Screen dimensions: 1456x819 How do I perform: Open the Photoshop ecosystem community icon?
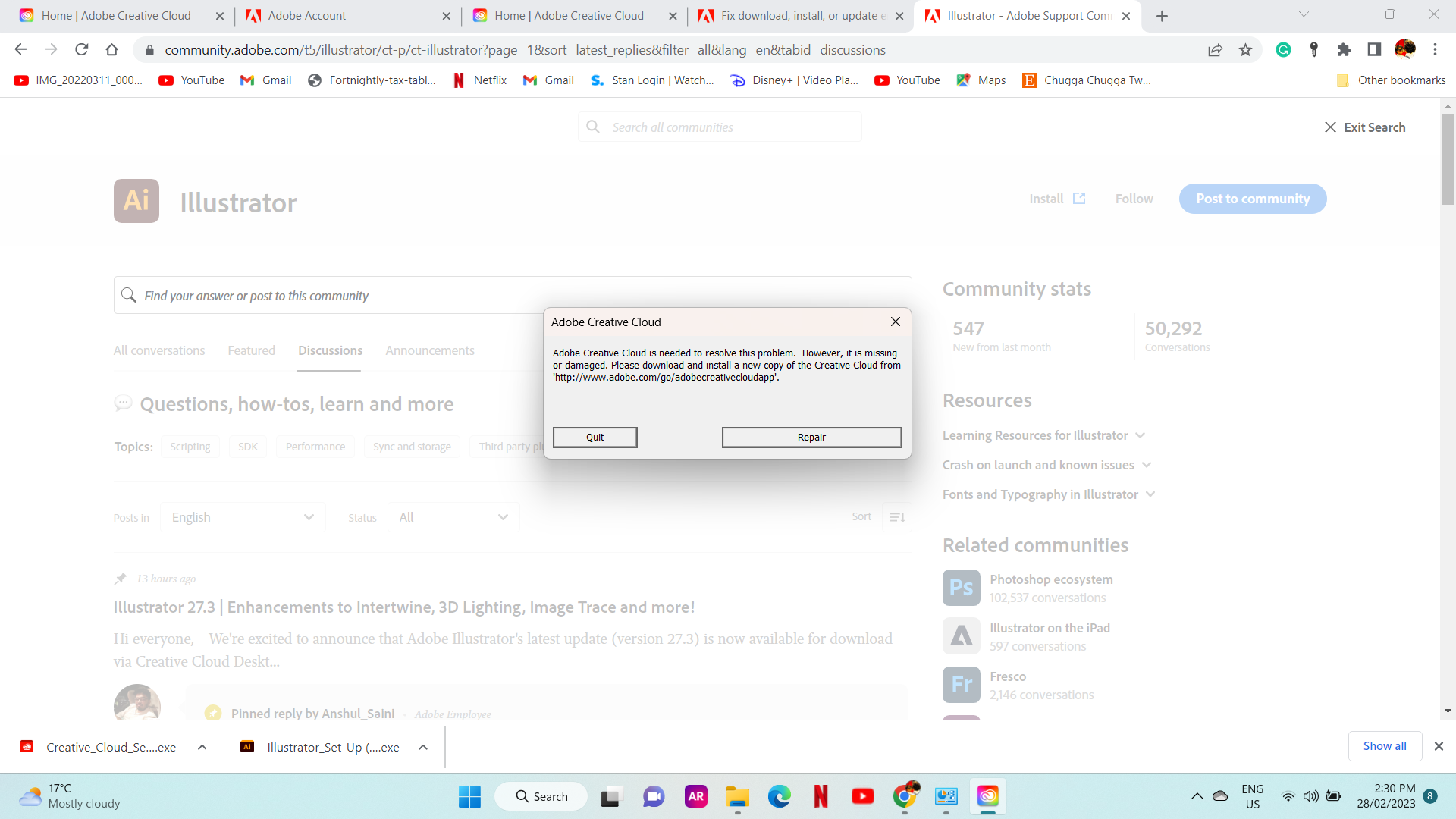pos(960,588)
